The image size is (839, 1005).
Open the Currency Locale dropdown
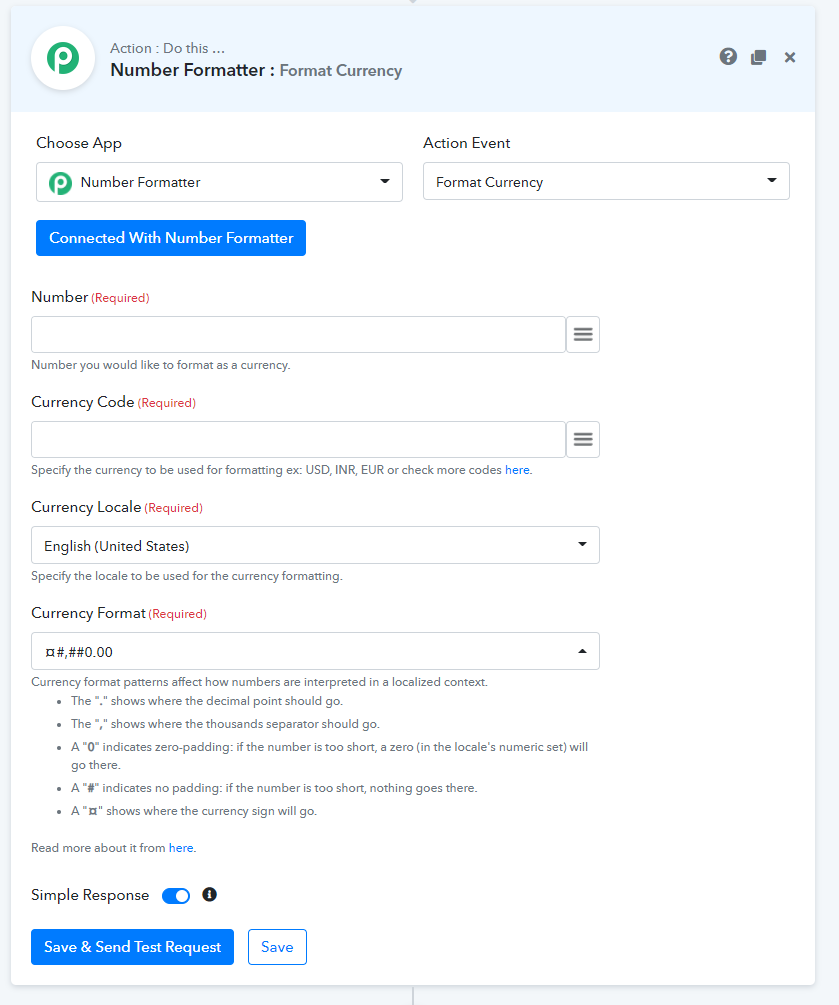point(315,545)
